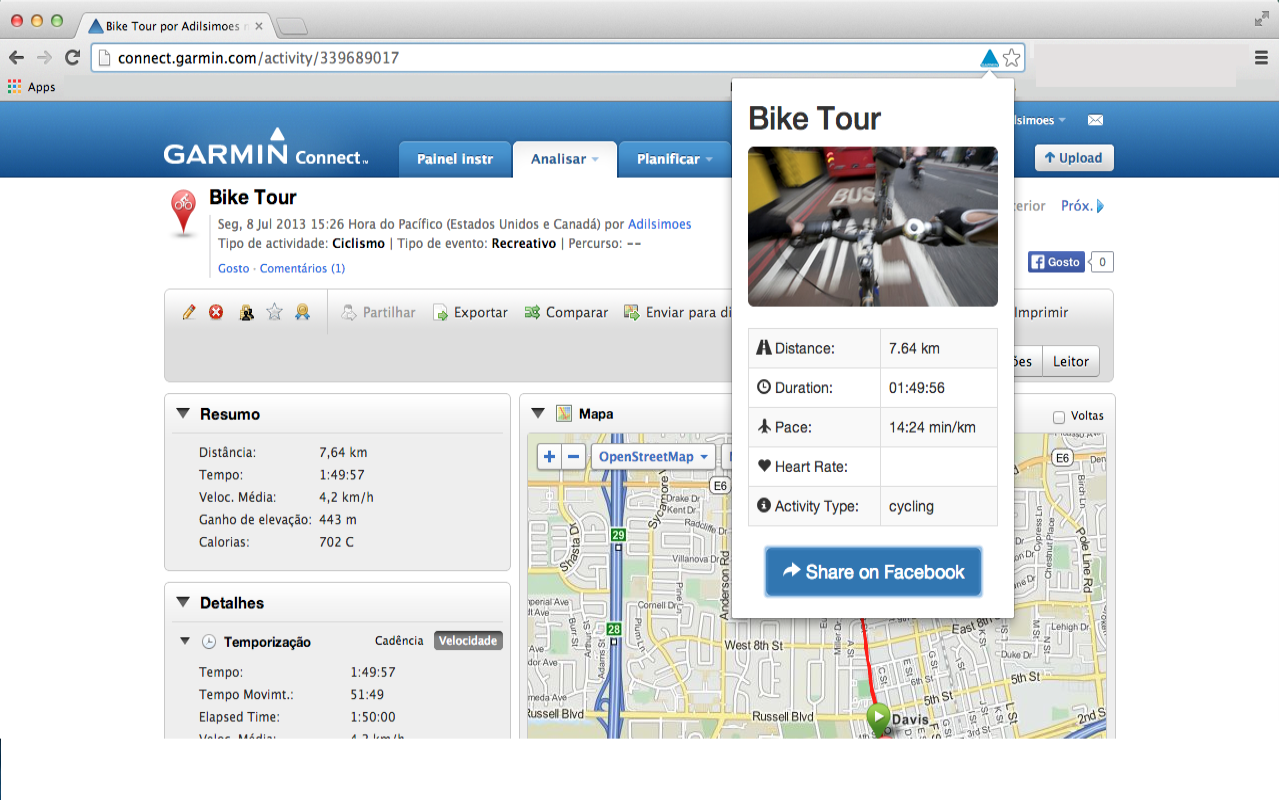The height and width of the screenshot is (800, 1280).
Task: Click the Gosto link under activity details
Action: [234, 268]
